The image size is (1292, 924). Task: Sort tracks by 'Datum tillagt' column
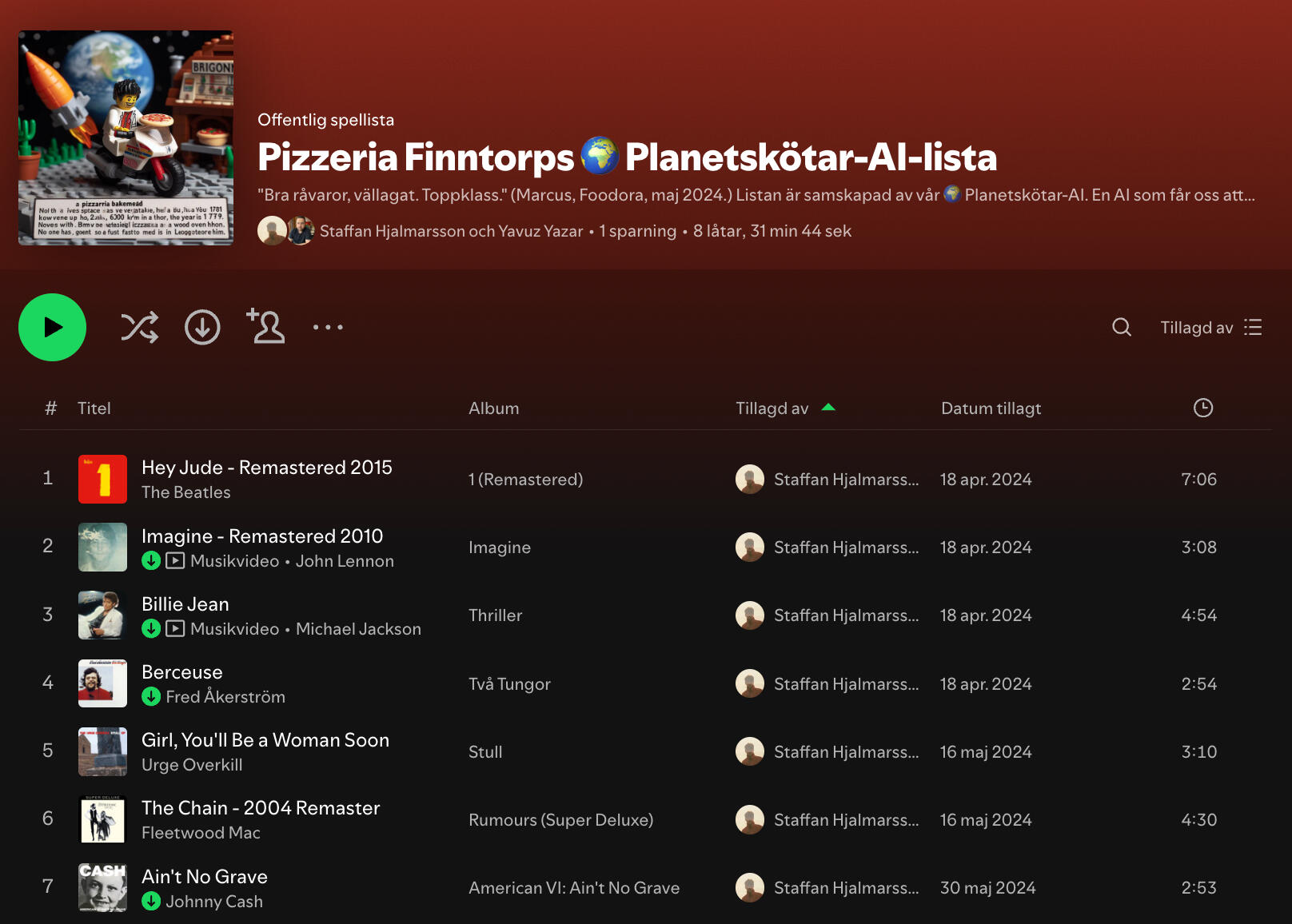991,408
